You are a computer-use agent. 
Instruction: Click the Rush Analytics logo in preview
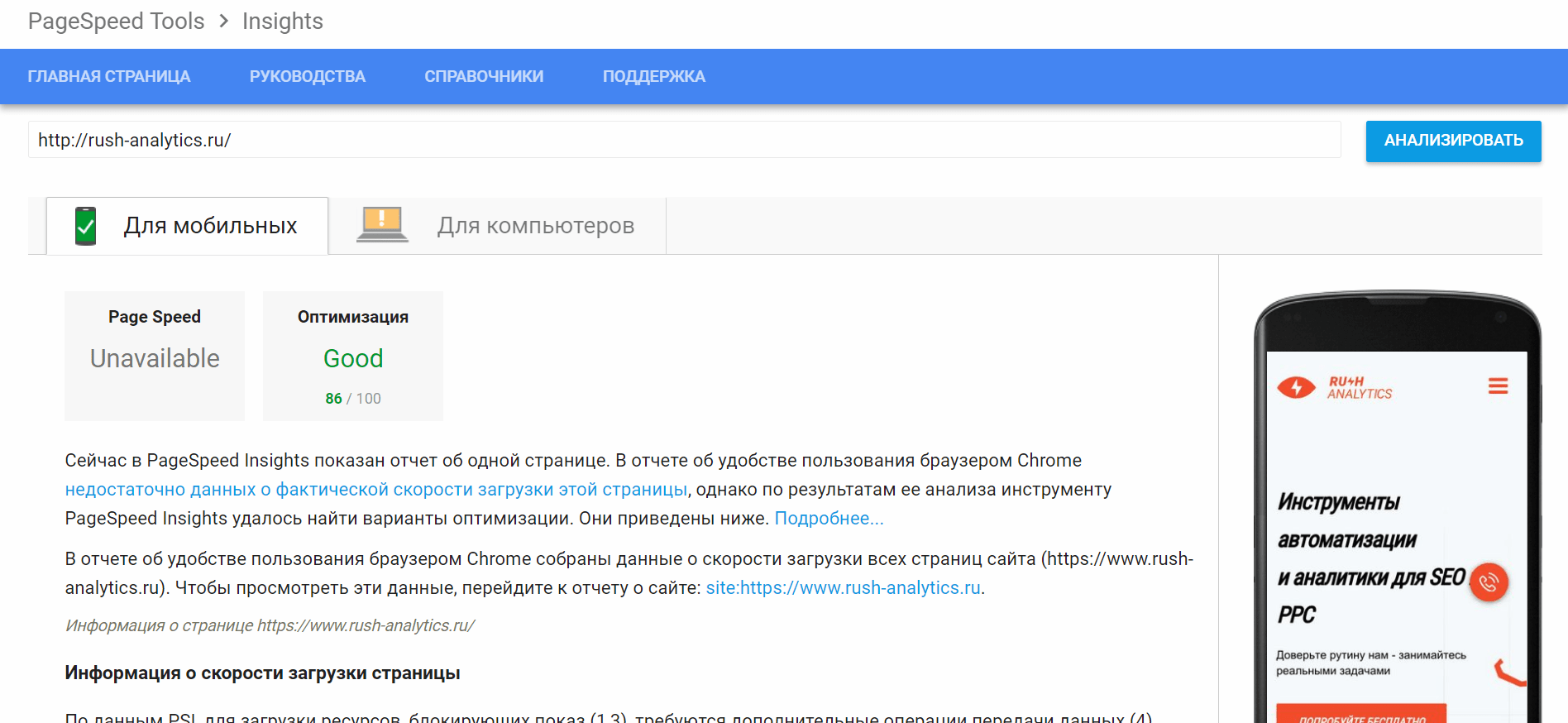coord(1335,387)
